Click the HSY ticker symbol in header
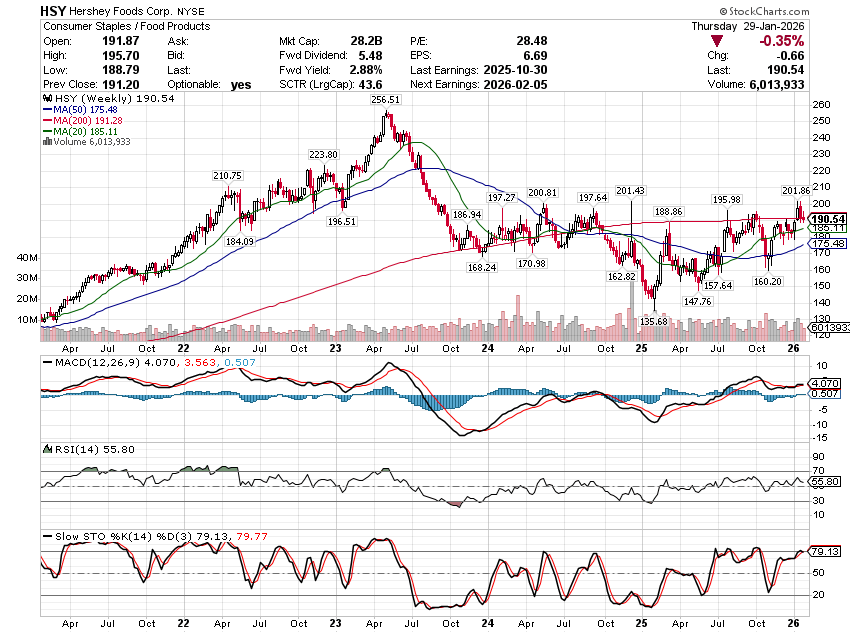The height and width of the screenshot is (633, 850). (55, 9)
